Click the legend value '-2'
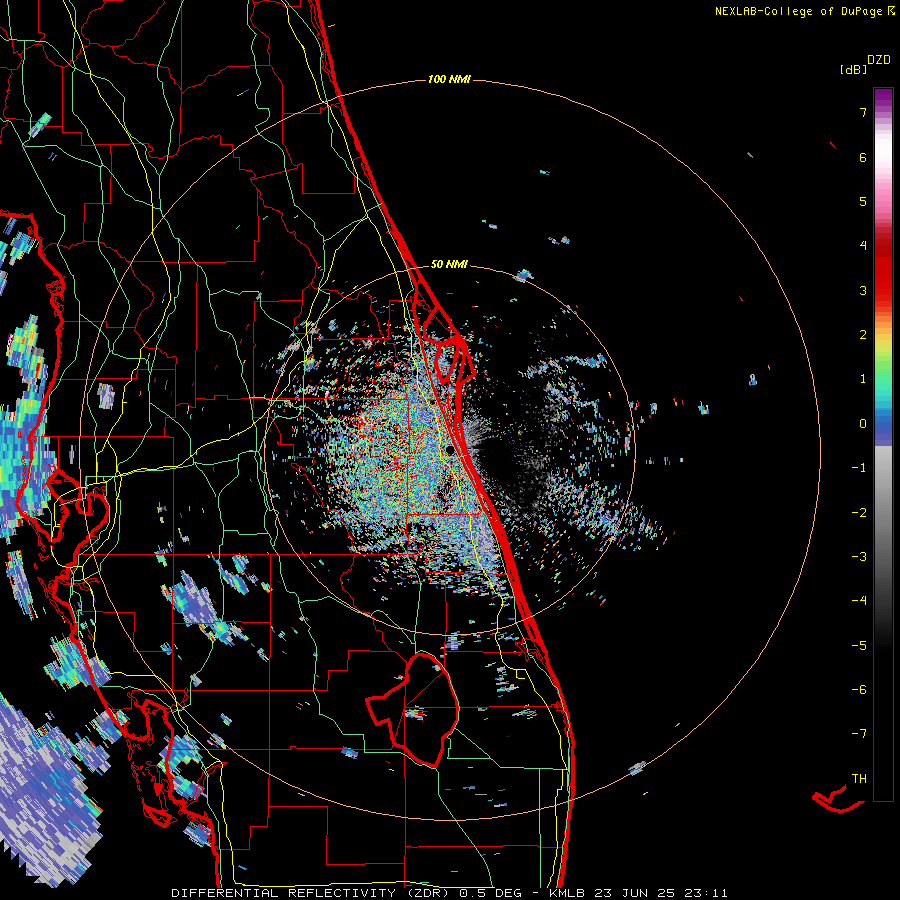Image resolution: width=900 pixels, height=900 pixels. 859,512
